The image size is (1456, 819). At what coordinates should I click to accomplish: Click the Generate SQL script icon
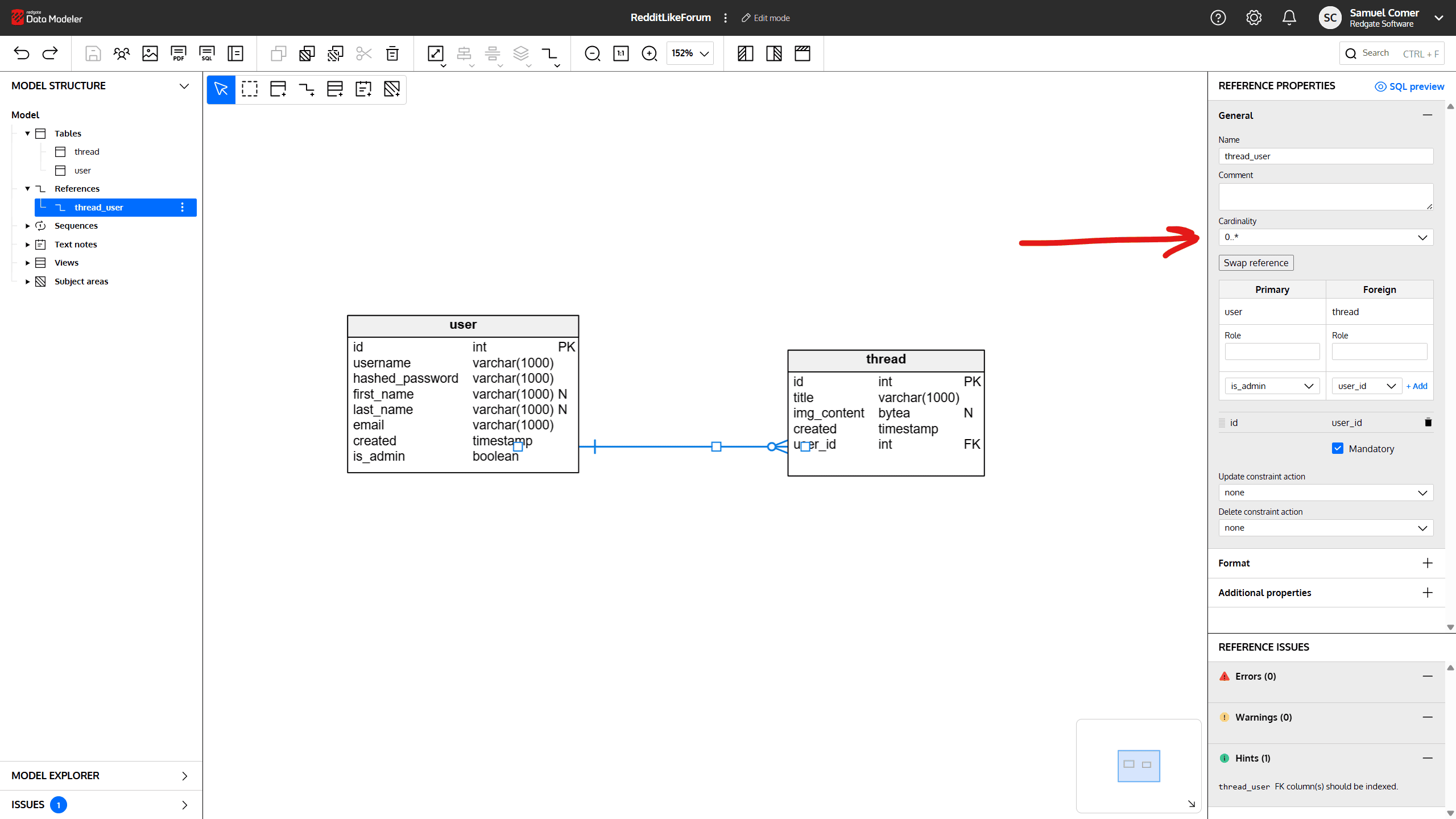click(207, 53)
